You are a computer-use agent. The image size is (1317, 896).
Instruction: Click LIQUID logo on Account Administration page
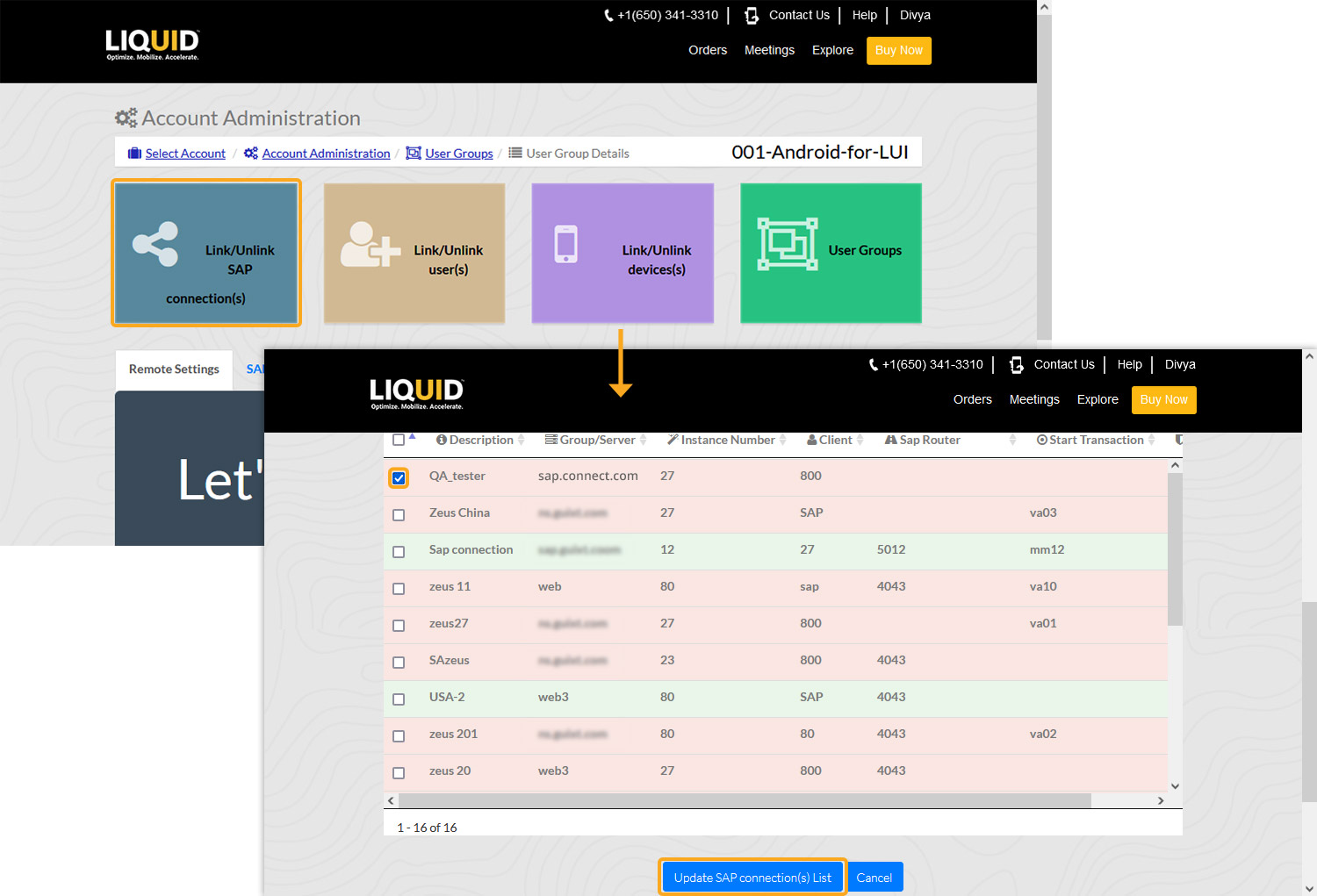click(153, 44)
